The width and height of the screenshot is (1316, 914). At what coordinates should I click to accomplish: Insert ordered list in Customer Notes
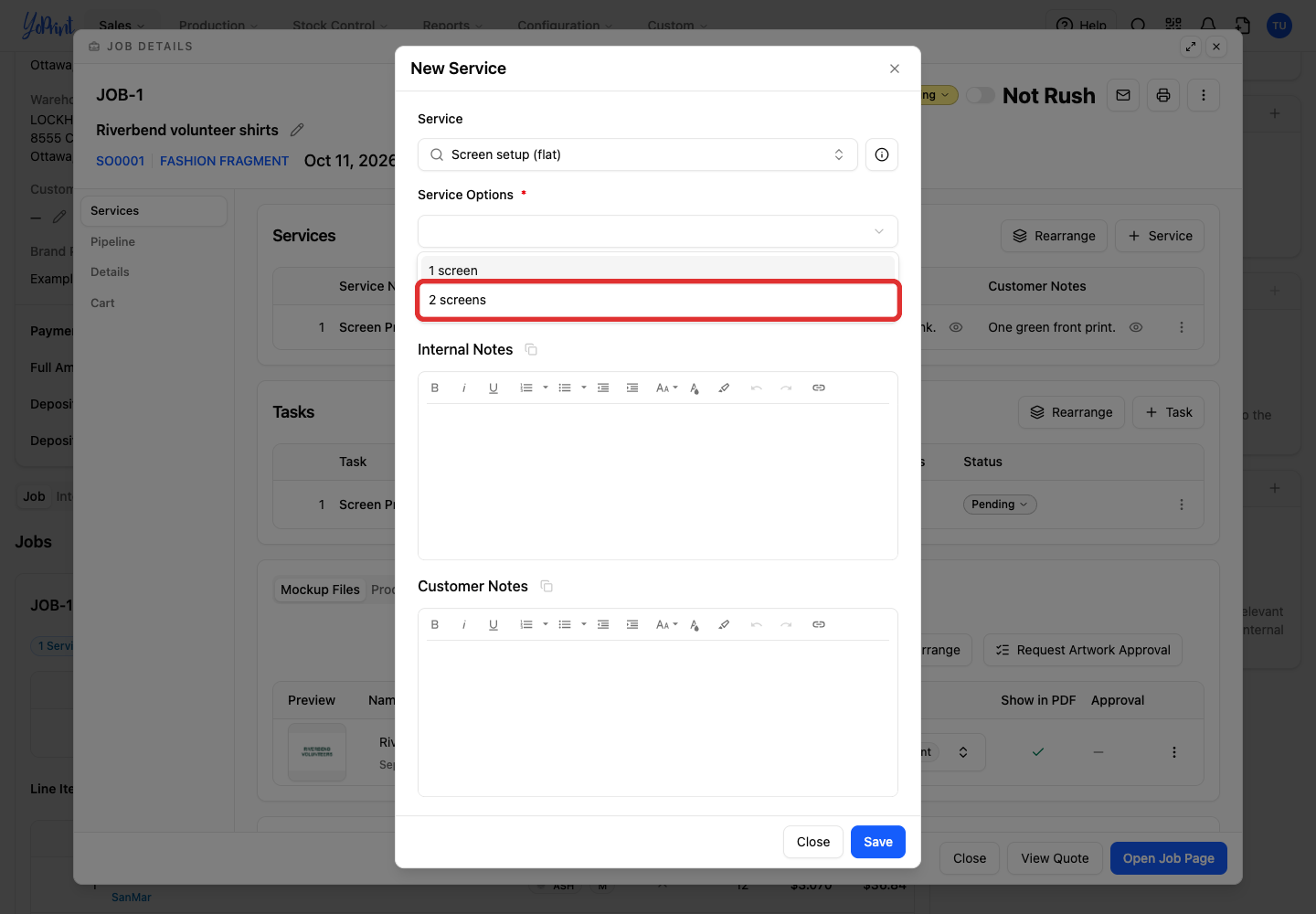tap(526, 624)
